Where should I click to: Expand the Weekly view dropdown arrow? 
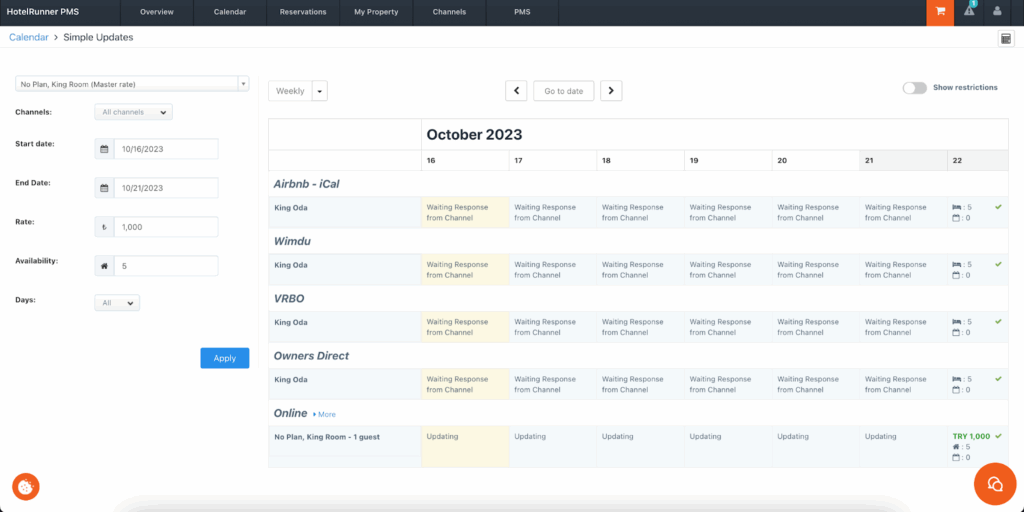[x=320, y=91]
